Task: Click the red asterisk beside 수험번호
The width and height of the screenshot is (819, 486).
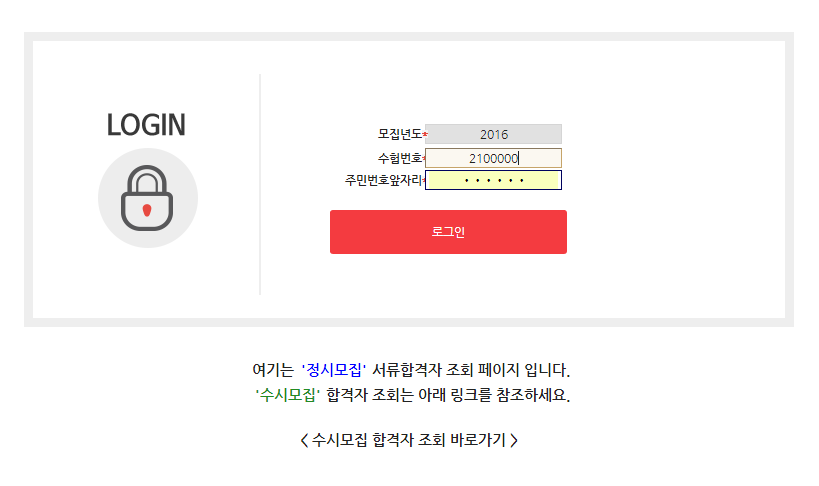Action: click(x=425, y=159)
